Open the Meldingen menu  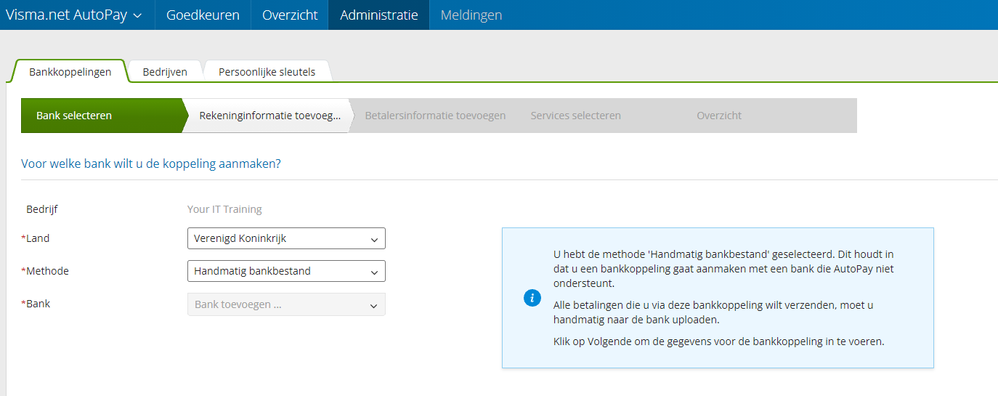pos(471,15)
